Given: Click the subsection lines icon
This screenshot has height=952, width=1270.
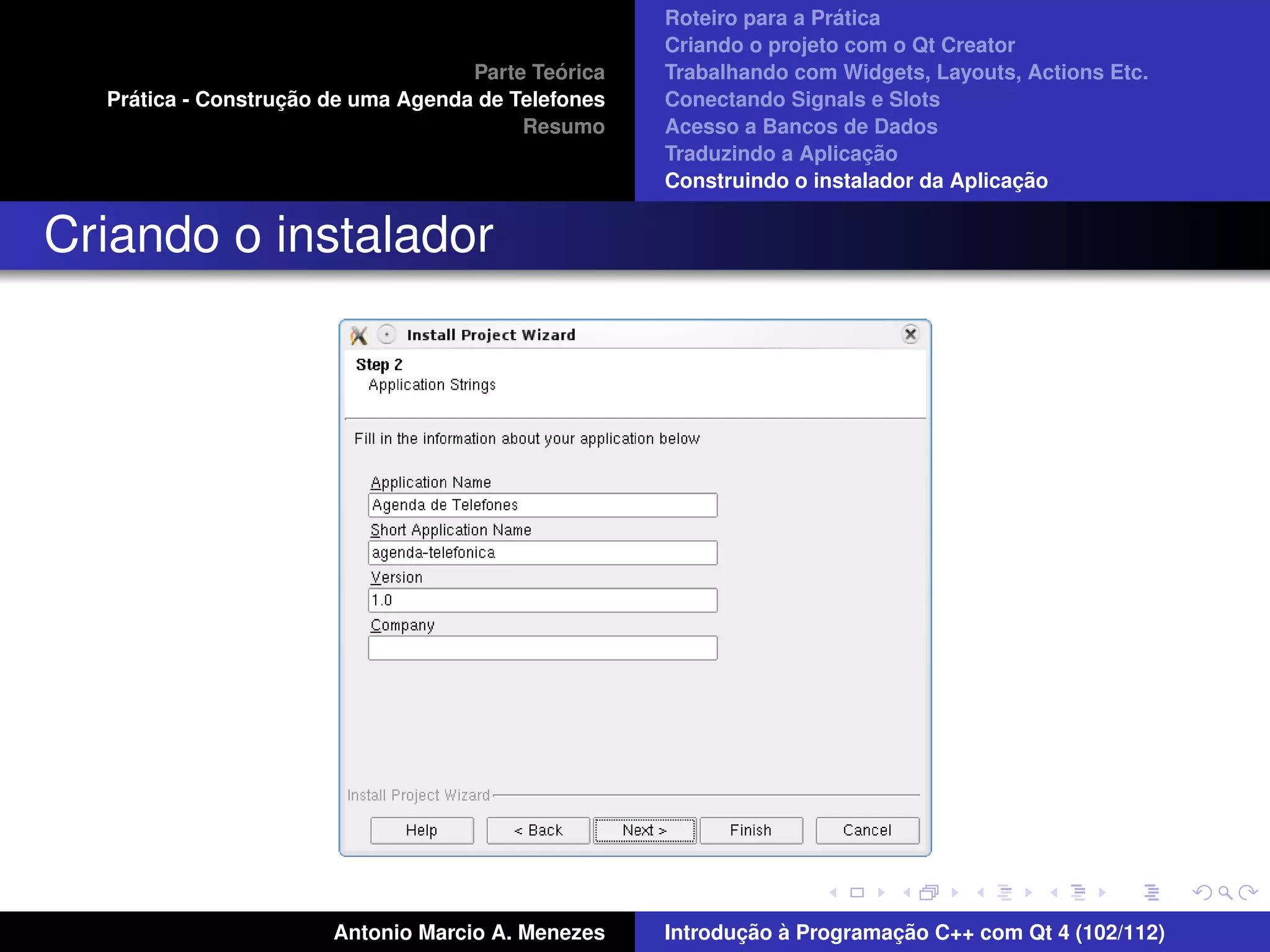Looking at the screenshot, I should pyautogui.click(x=1005, y=892).
